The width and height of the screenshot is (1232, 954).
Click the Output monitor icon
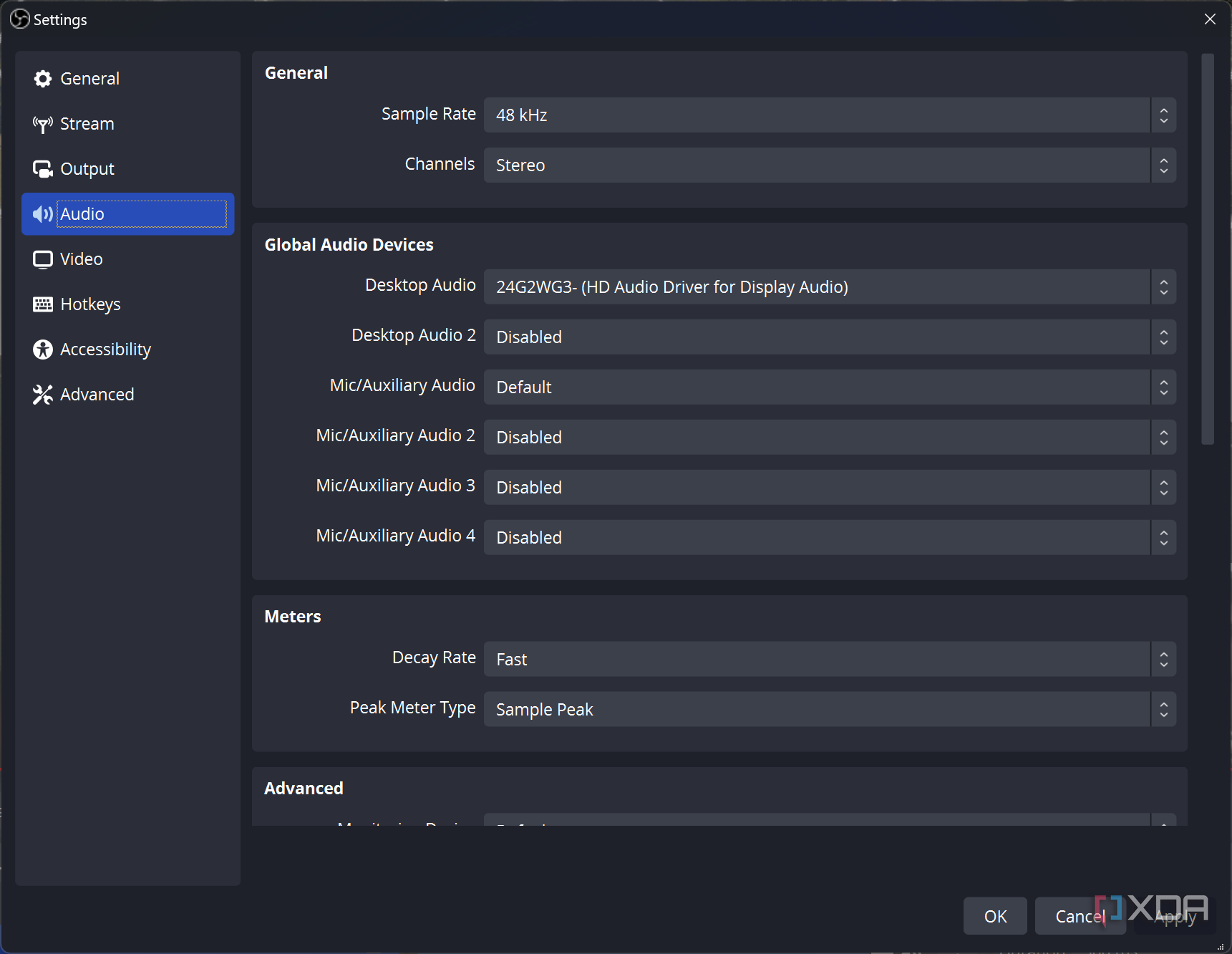click(43, 169)
